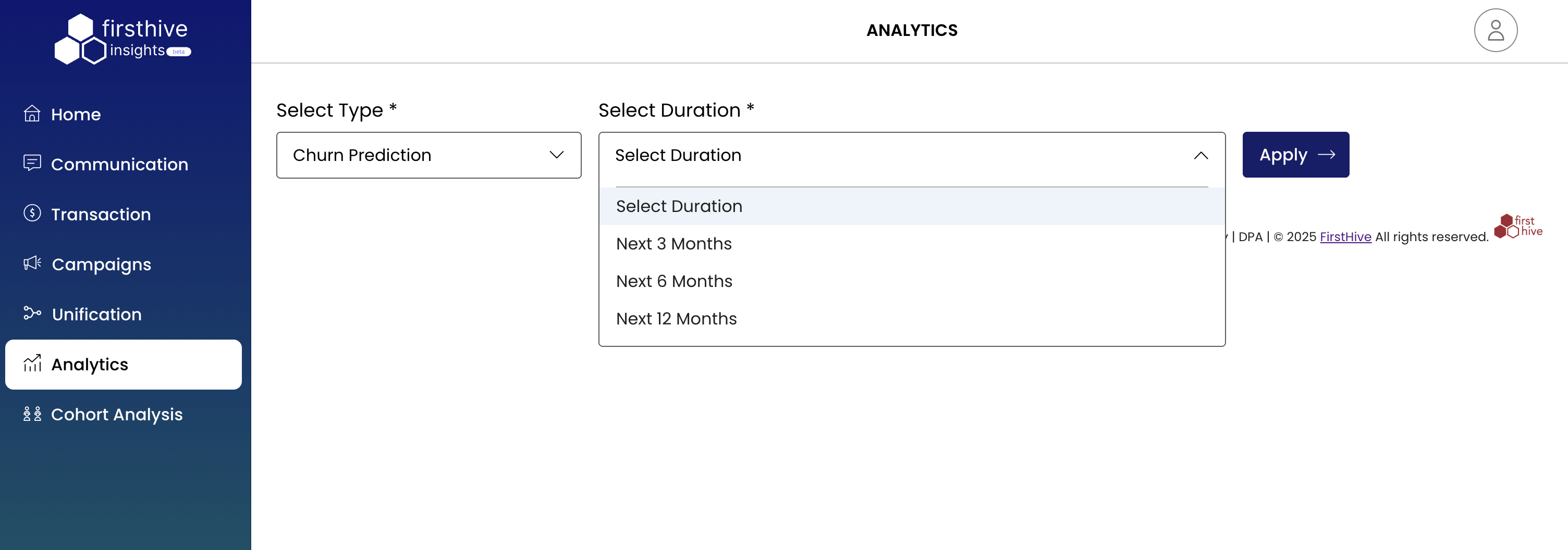This screenshot has width=1568, height=550.
Task: Collapse the Select Duration dropdown chevron
Action: pyautogui.click(x=1200, y=156)
